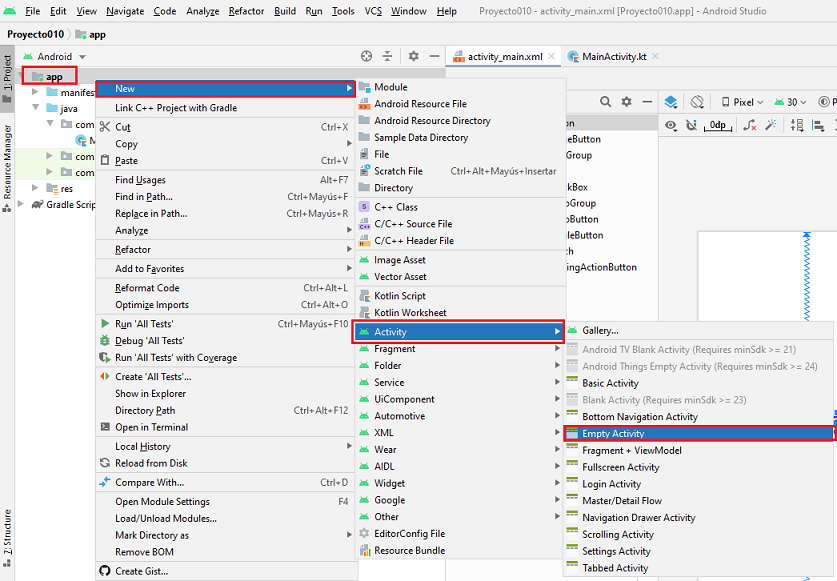Select Settings Activity template
This screenshot has height=581, width=837.
point(699,551)
